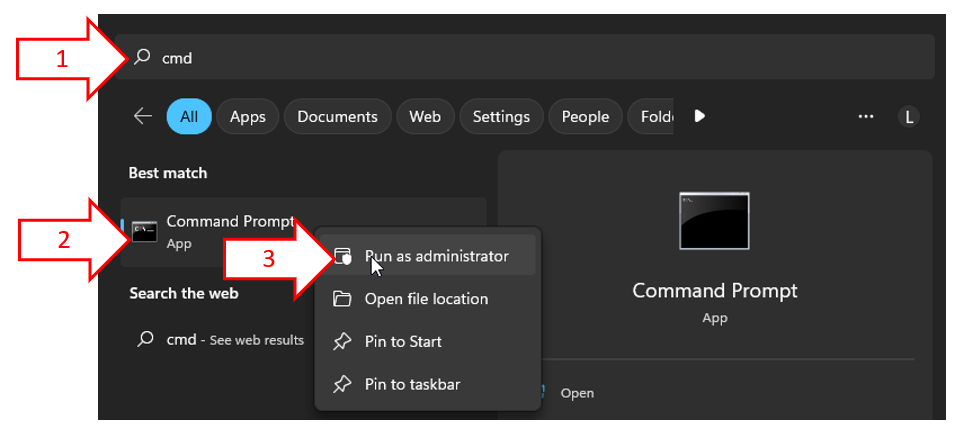Screen dimensions: 965x426
Task: Switch to the Documents filter tab
Action: (337, 116)
